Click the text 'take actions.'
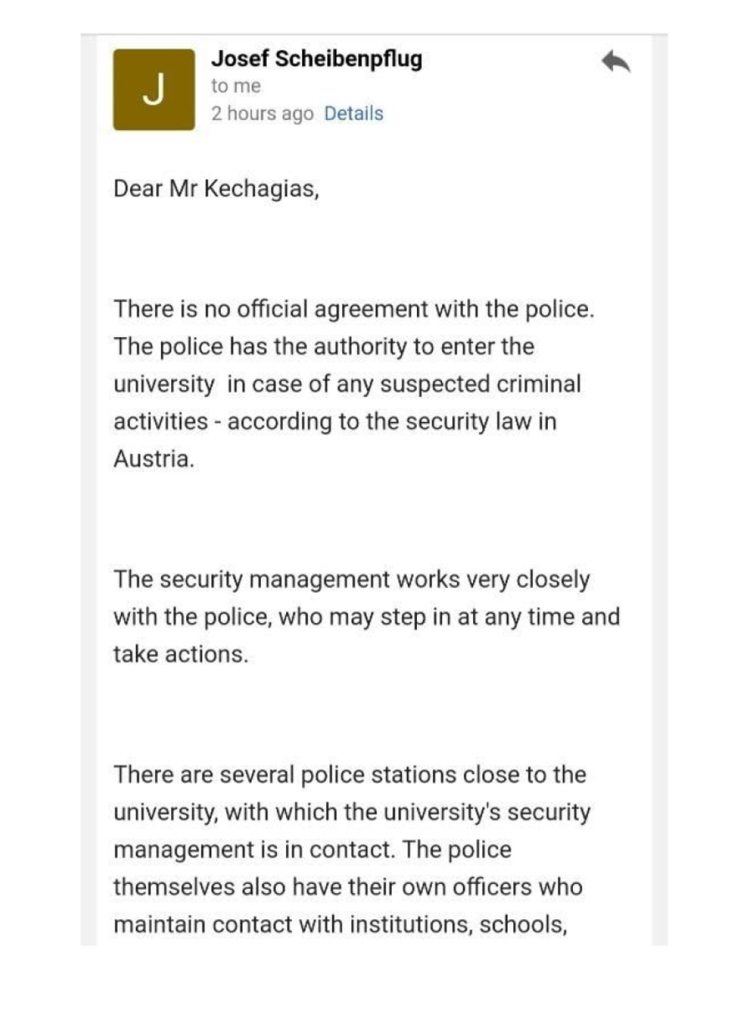 (x=180, y=655)
